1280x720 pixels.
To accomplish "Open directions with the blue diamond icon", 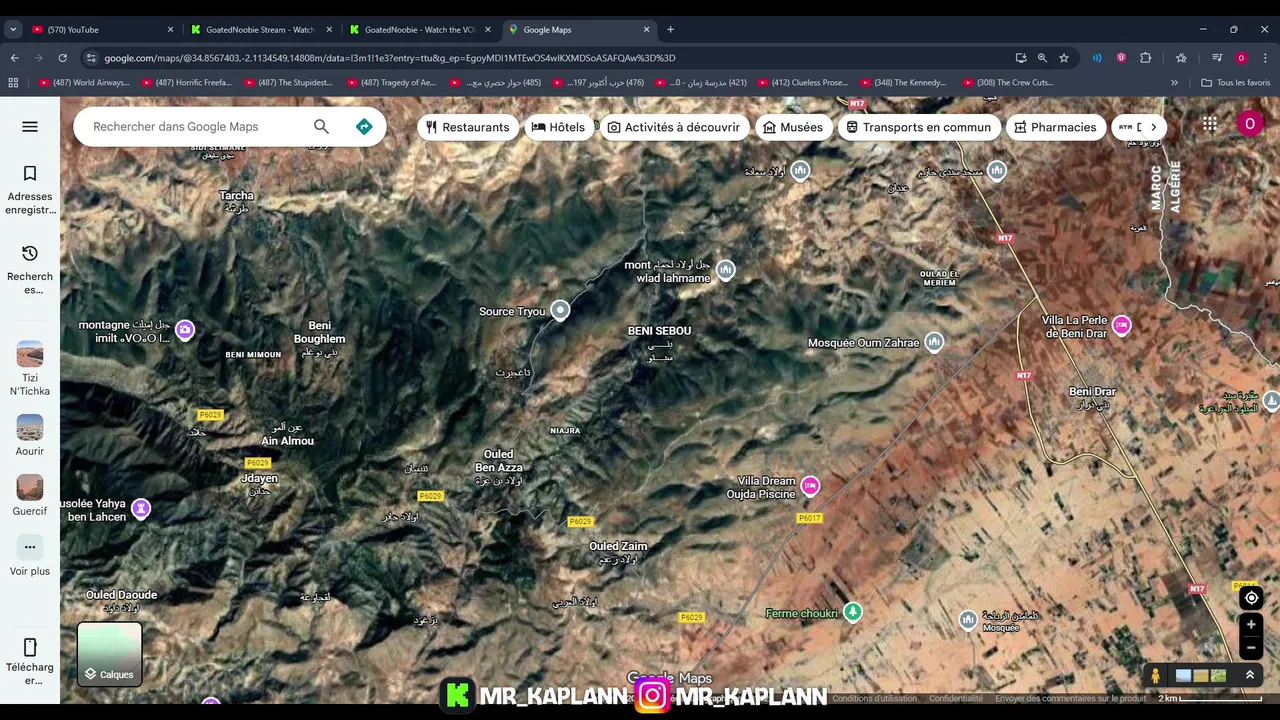I will click(364, 127).
